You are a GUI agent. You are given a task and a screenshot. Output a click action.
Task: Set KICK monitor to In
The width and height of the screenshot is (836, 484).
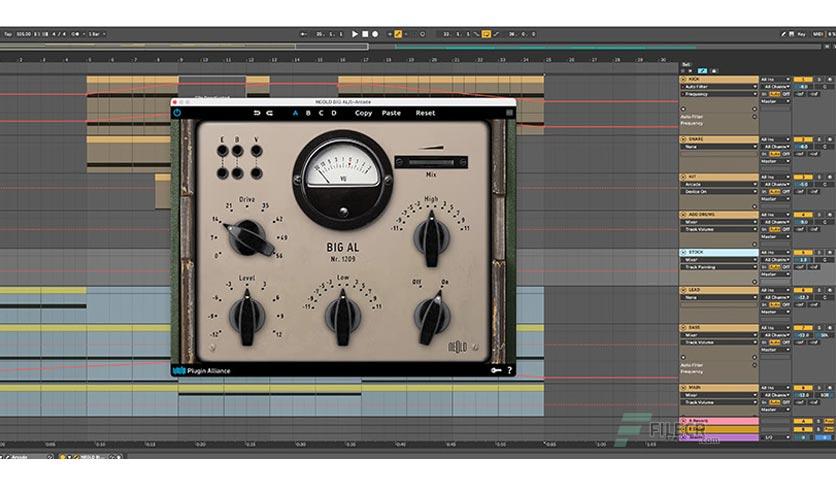pyautogui.click(x=764, y=94)
